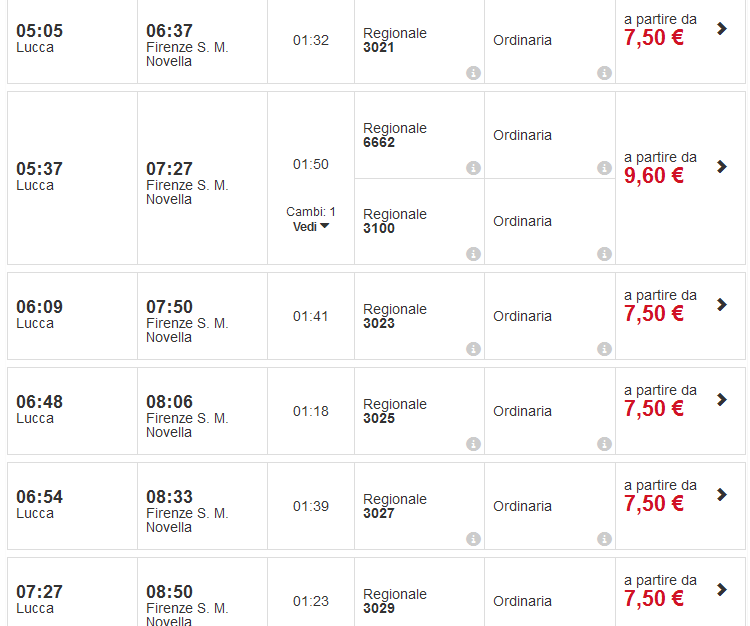
Task: Click Ordinaria info icon for Regionale 3027
Action: (604, 539)
